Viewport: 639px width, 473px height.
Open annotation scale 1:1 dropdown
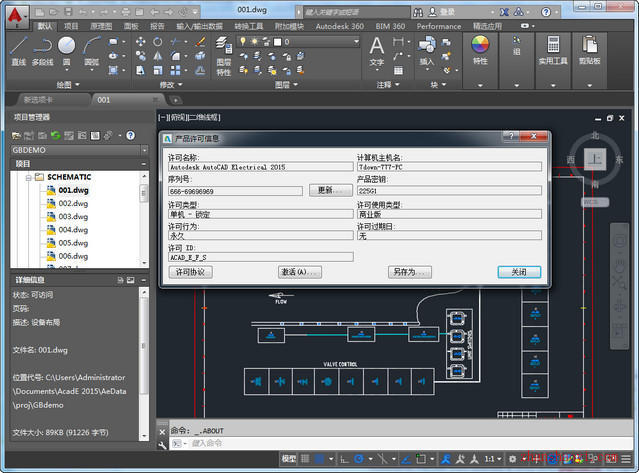[x=493, y=459]
